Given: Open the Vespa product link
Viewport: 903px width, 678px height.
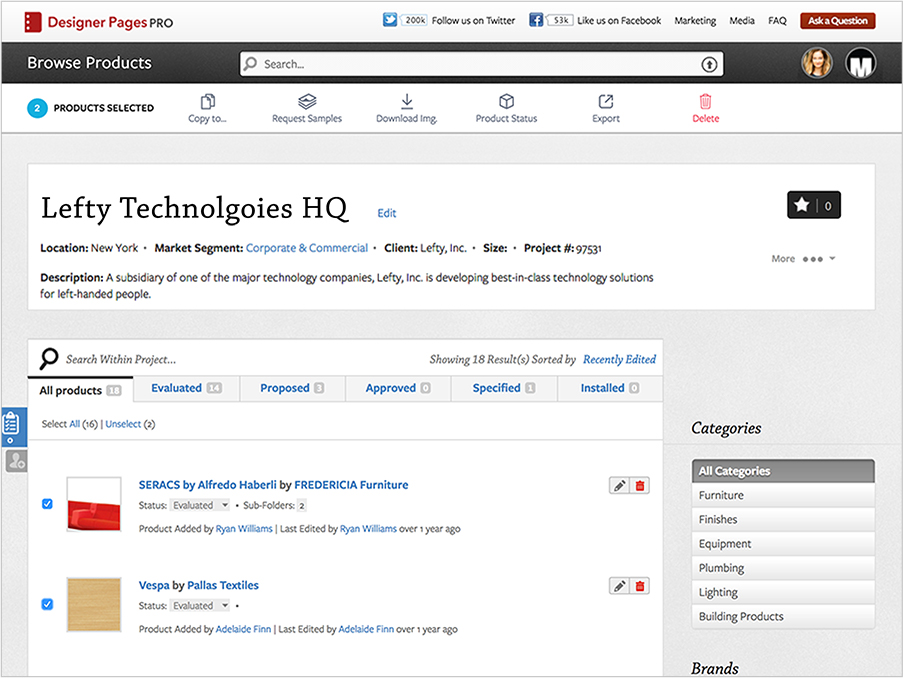Looking at the screenshot, I should 154,585.
